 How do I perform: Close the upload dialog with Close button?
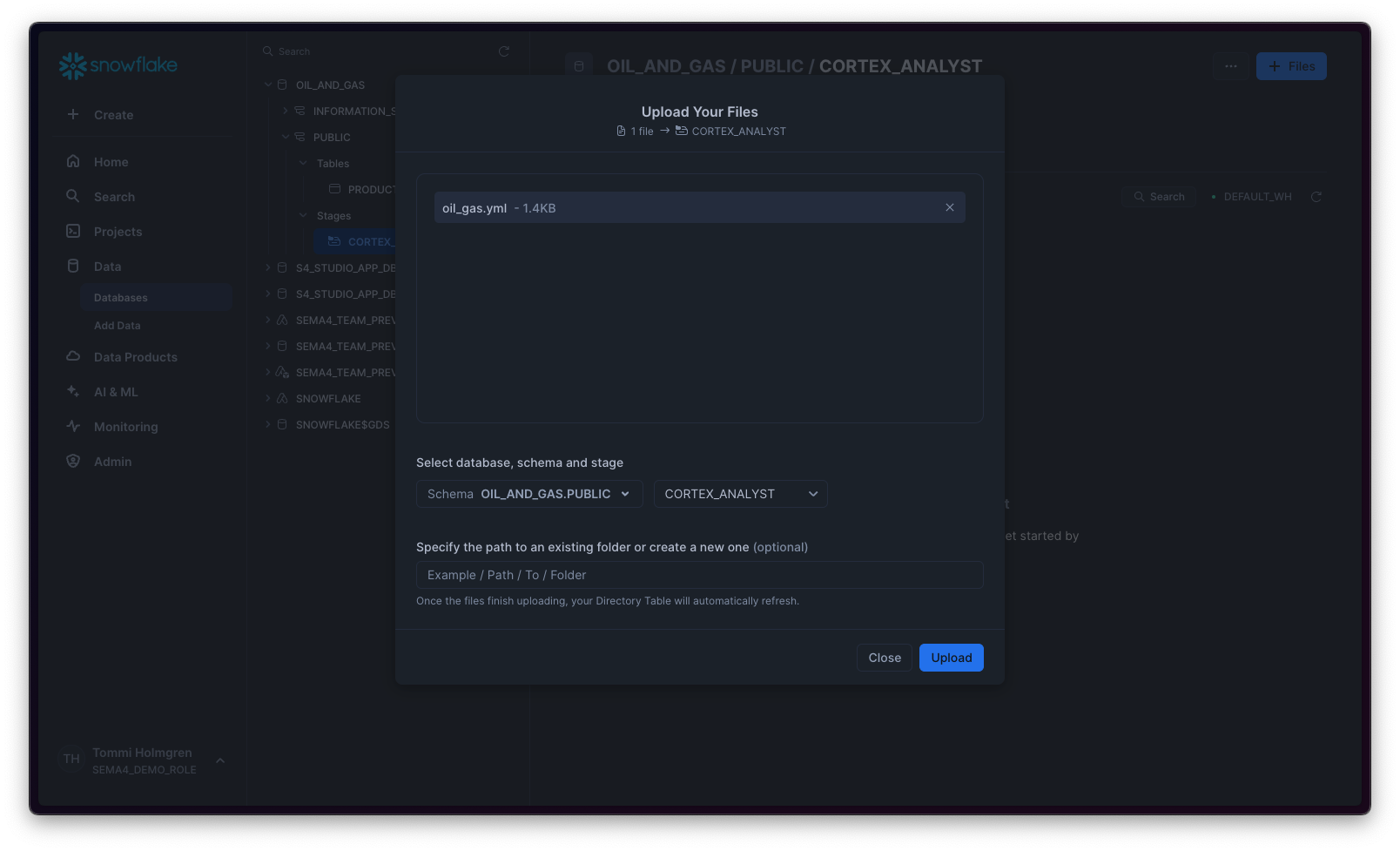coord(884,658)
